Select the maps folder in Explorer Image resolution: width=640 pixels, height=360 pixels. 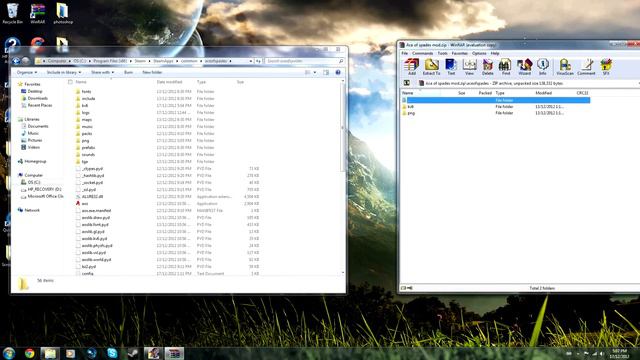[x=87, y=120]
